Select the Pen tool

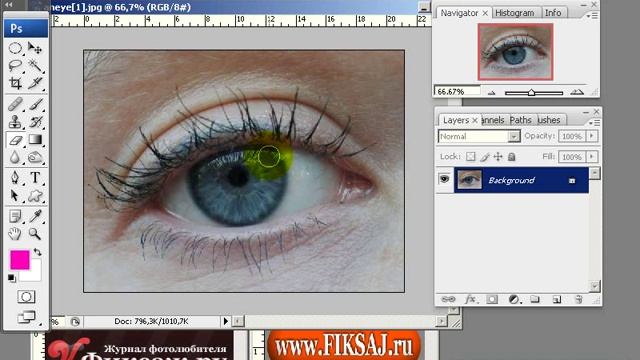coord(15,178)
